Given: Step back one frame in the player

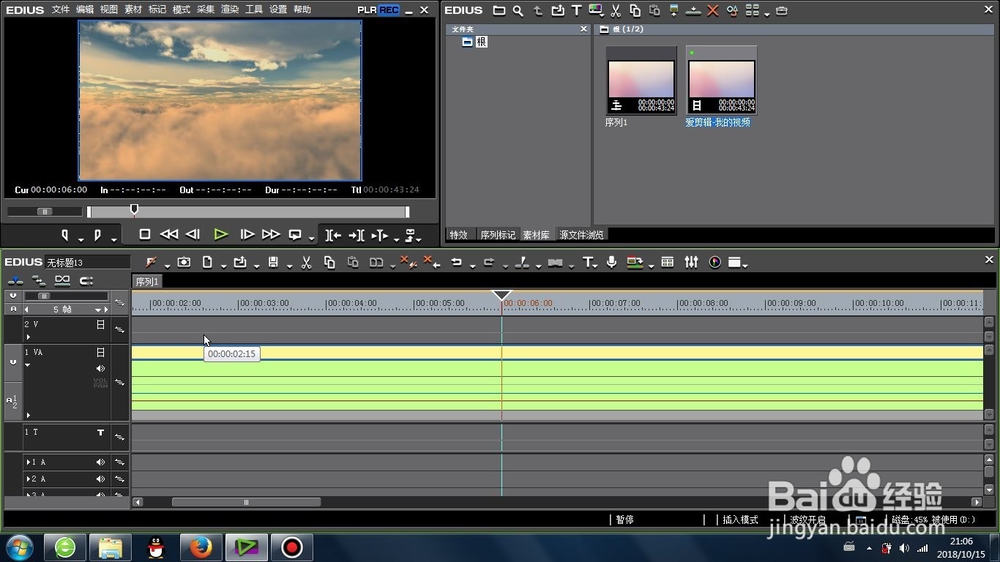Looking at the screenshot, I should click(x=193, y=235).
